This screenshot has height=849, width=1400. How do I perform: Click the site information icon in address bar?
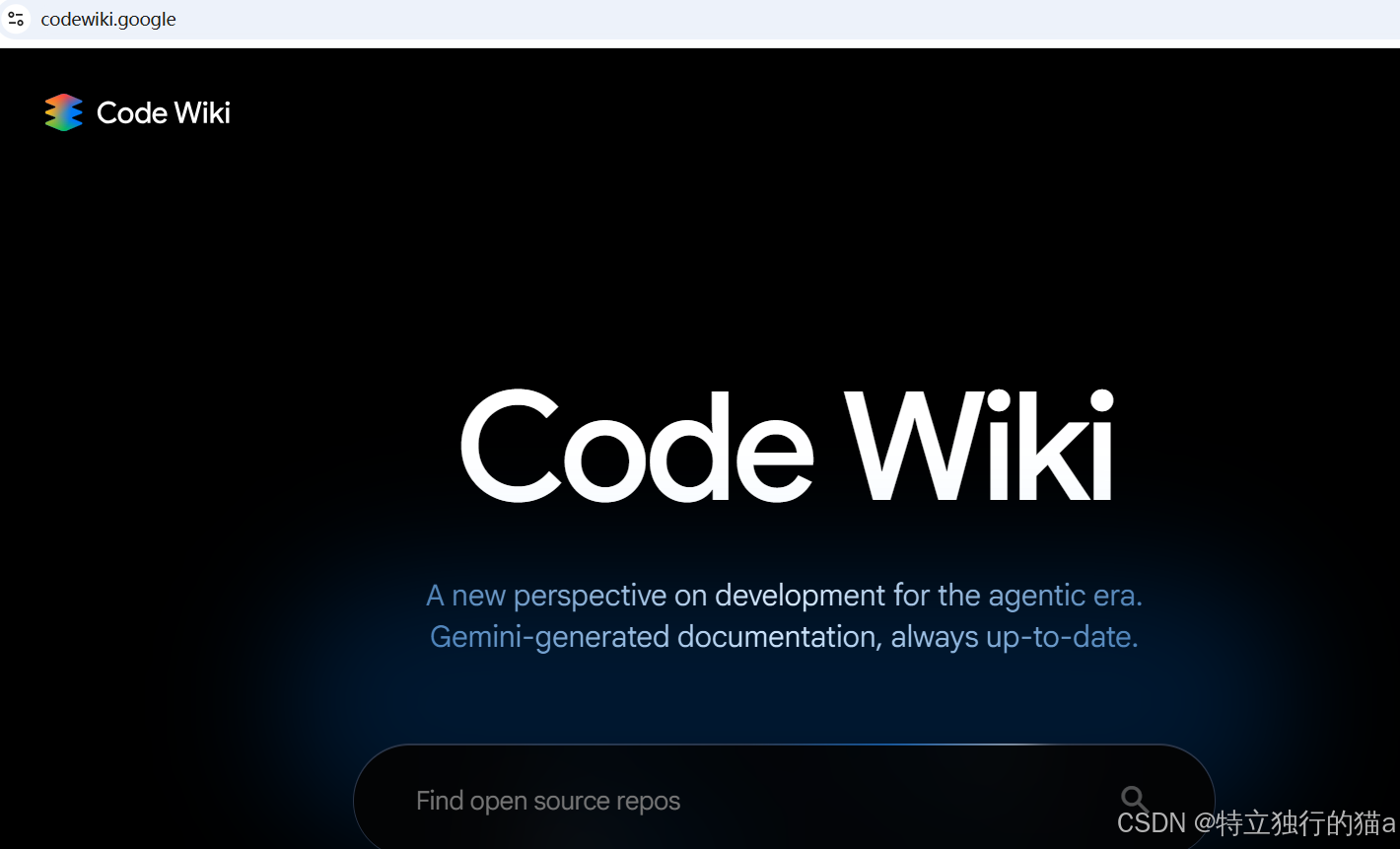coord(15,19)
